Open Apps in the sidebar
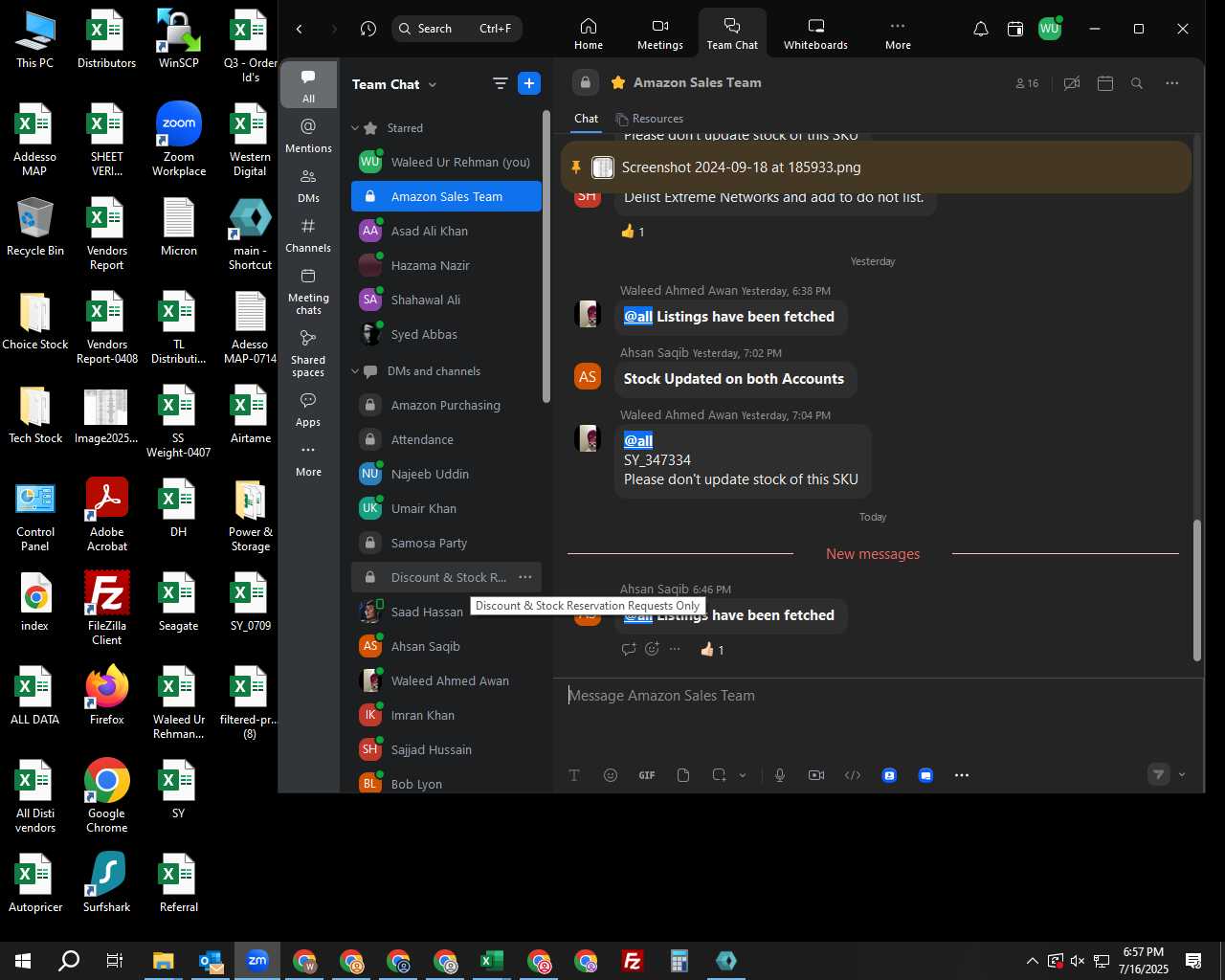The image size is (1225, 980). tap(308, 410)
